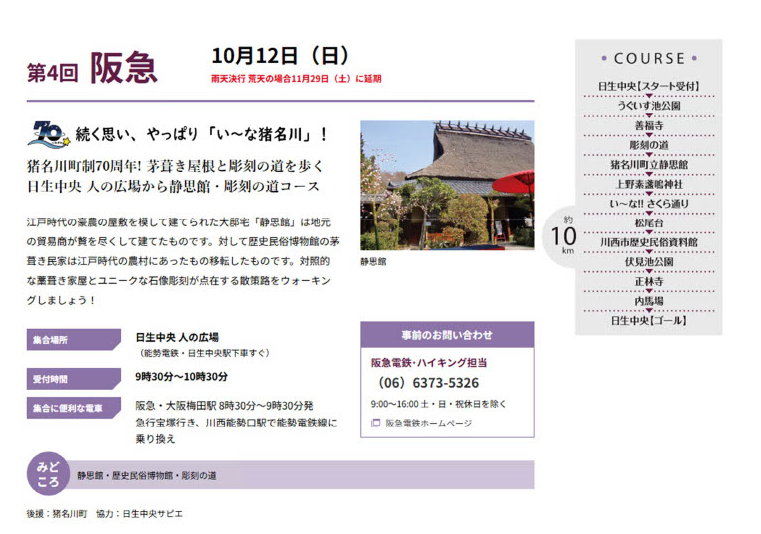
Task: Open the 阪急電鉄ホームページ link
Action: 429,423
